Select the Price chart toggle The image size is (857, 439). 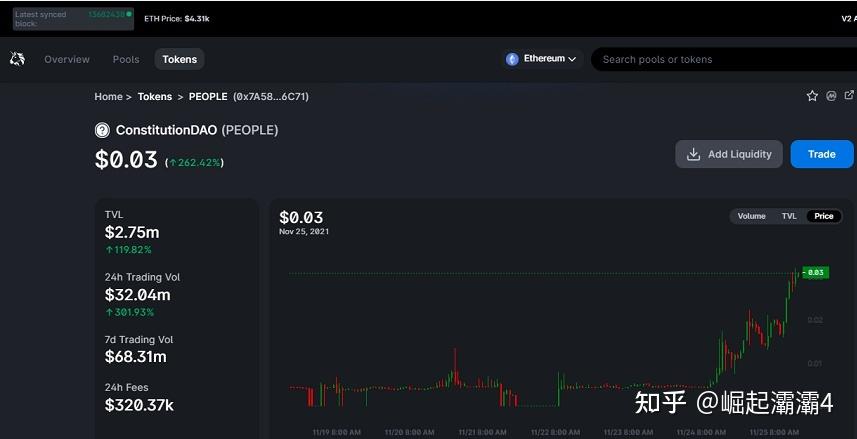[823, 216]
